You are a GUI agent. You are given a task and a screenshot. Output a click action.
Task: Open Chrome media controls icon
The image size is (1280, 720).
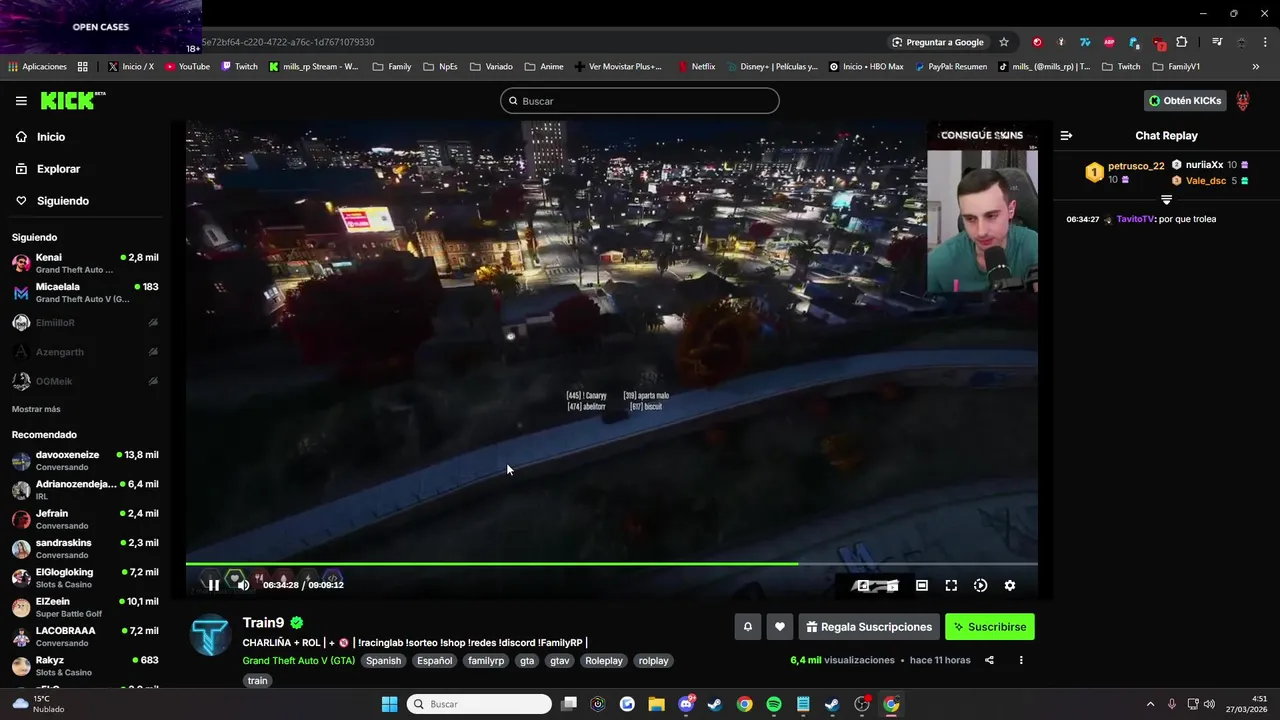click(x=1217, y=42)
